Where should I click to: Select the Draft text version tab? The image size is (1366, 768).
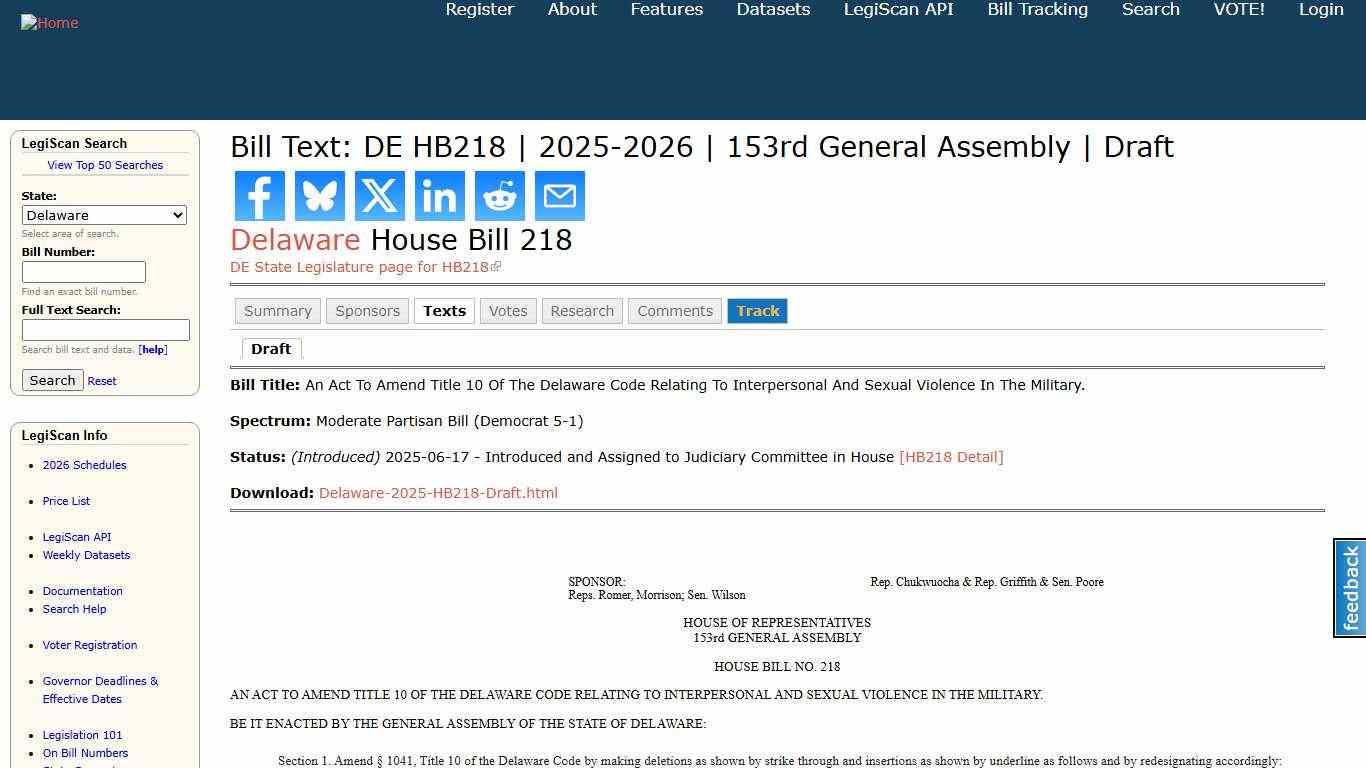tap(270, 348)
